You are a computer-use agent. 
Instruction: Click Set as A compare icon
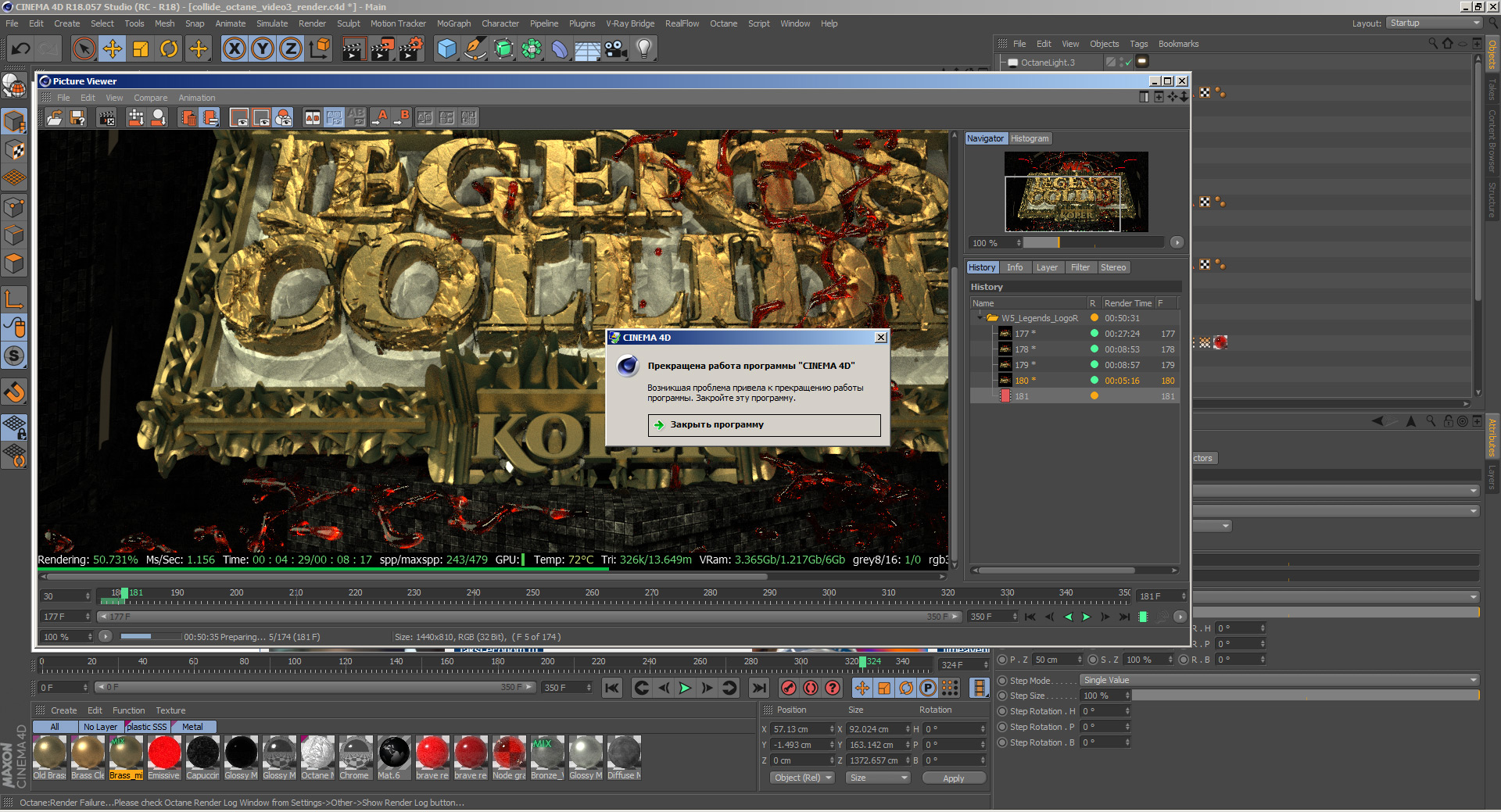pos(381,118)
